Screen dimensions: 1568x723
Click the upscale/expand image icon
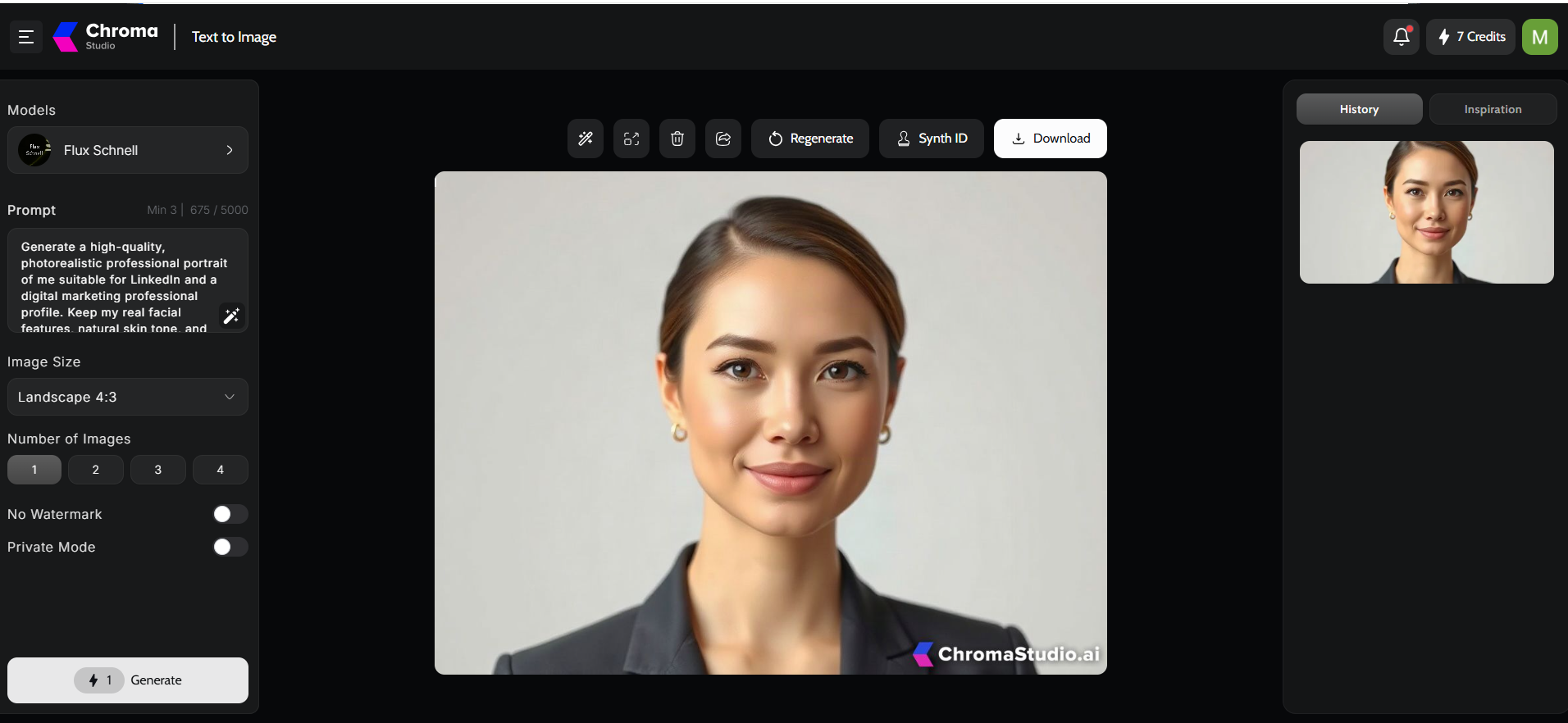(631, 139)
